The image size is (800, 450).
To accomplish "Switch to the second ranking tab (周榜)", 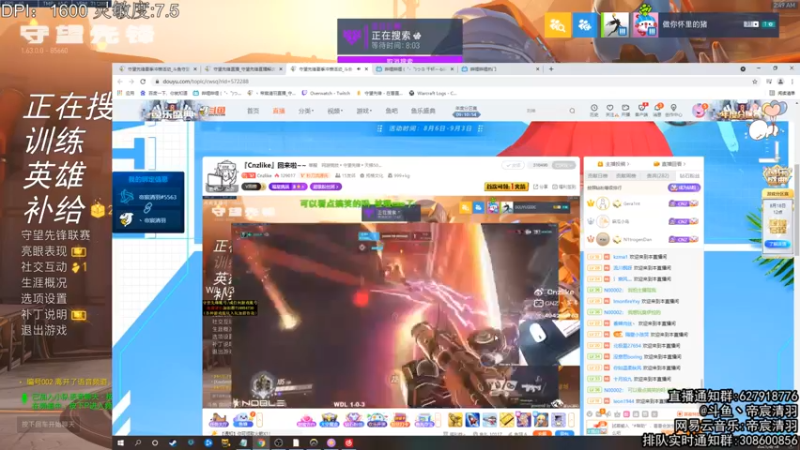I will [x=626, y=176].
